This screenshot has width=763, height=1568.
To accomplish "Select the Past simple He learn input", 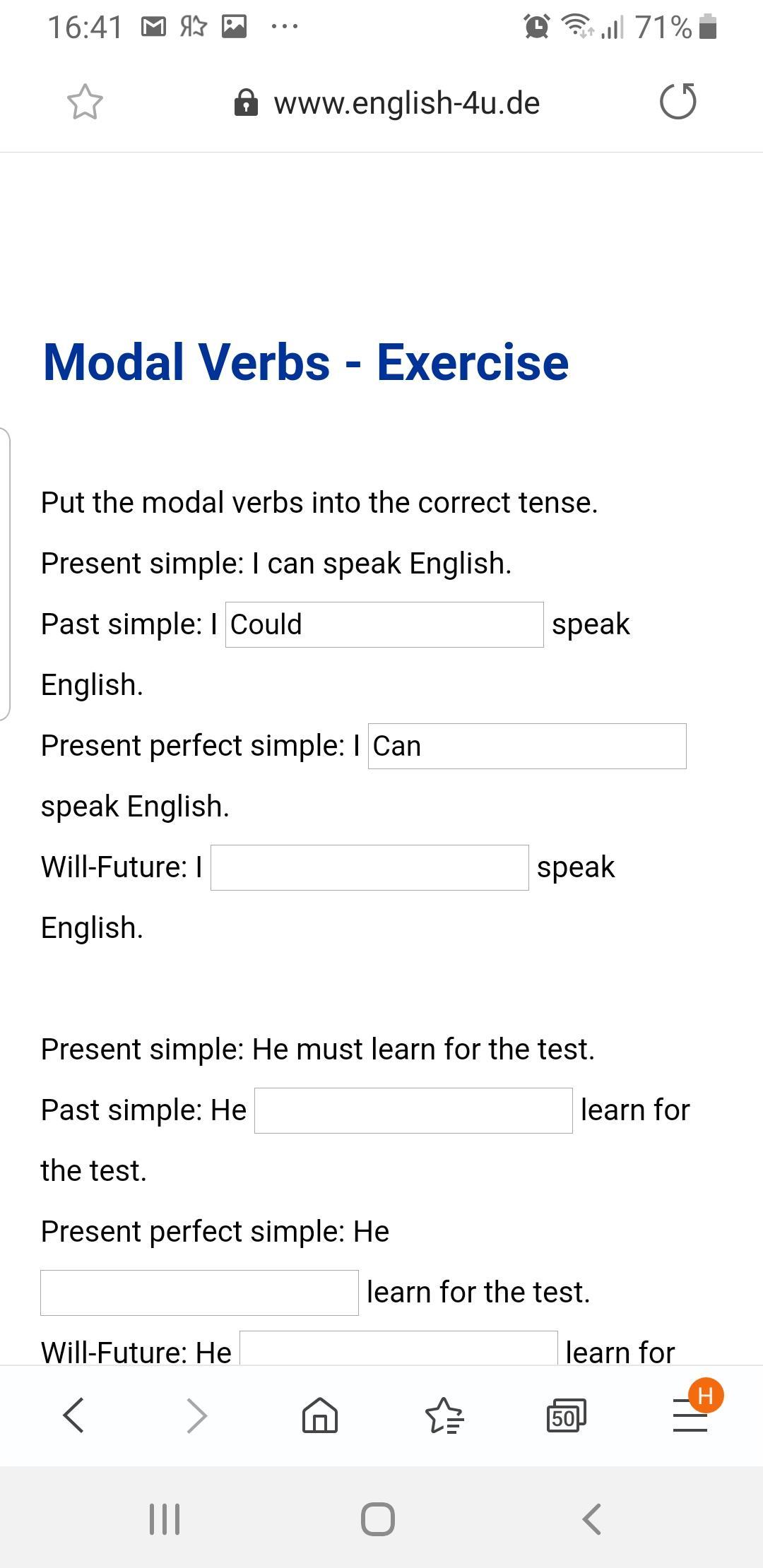I will point(413,1110).
